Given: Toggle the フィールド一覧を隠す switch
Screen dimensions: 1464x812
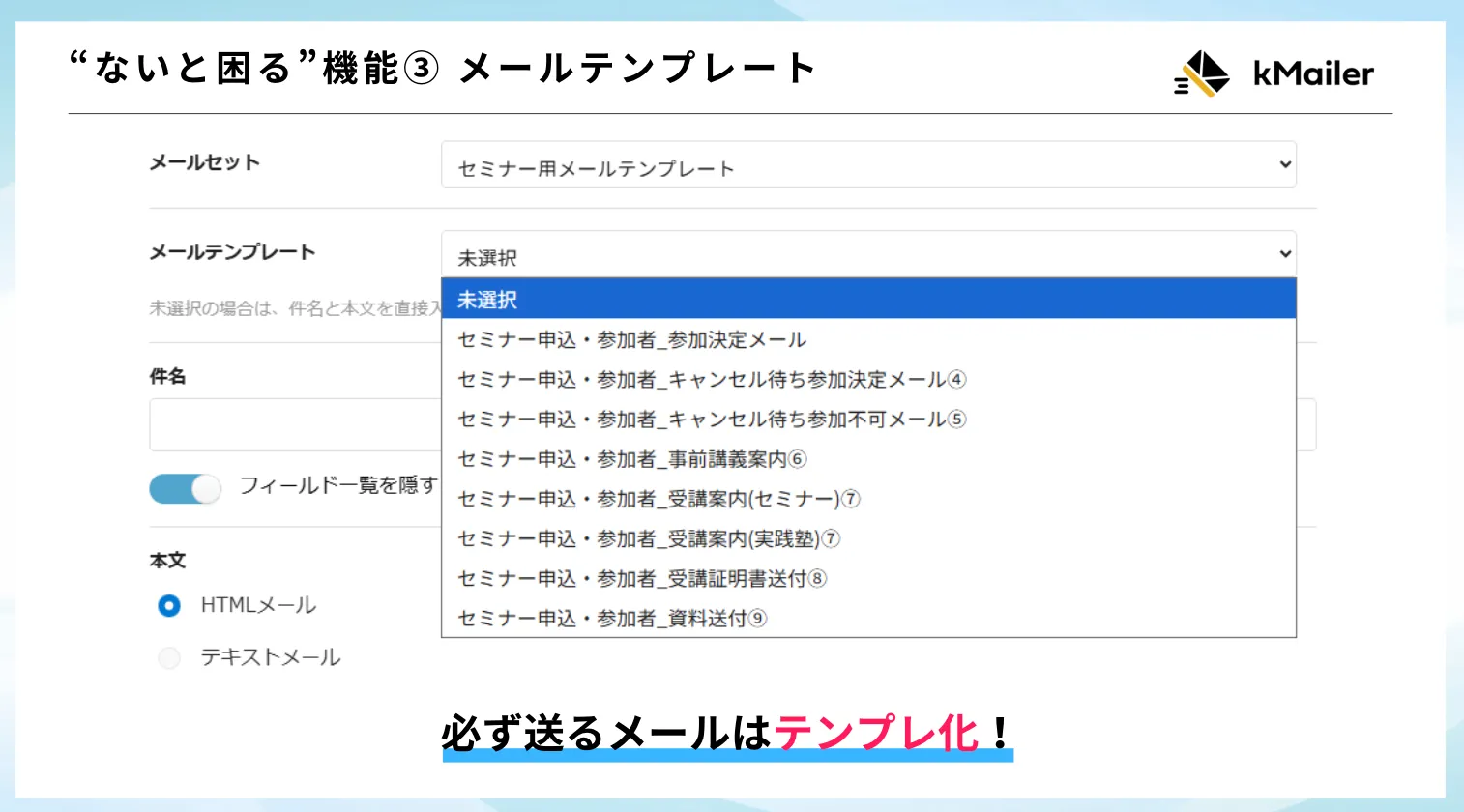Looking at the screenshot, I should pos(185,489).
